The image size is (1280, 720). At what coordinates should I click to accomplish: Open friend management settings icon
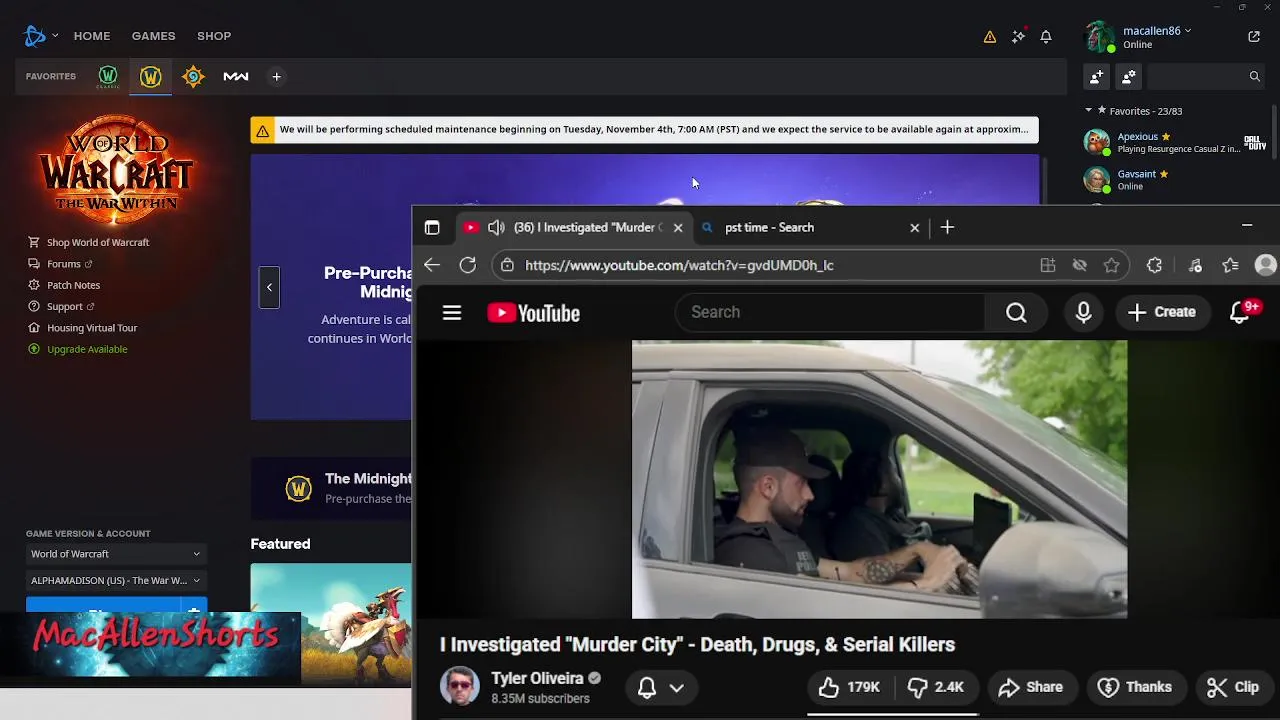pyautogui.click(x=1129, y=76)
